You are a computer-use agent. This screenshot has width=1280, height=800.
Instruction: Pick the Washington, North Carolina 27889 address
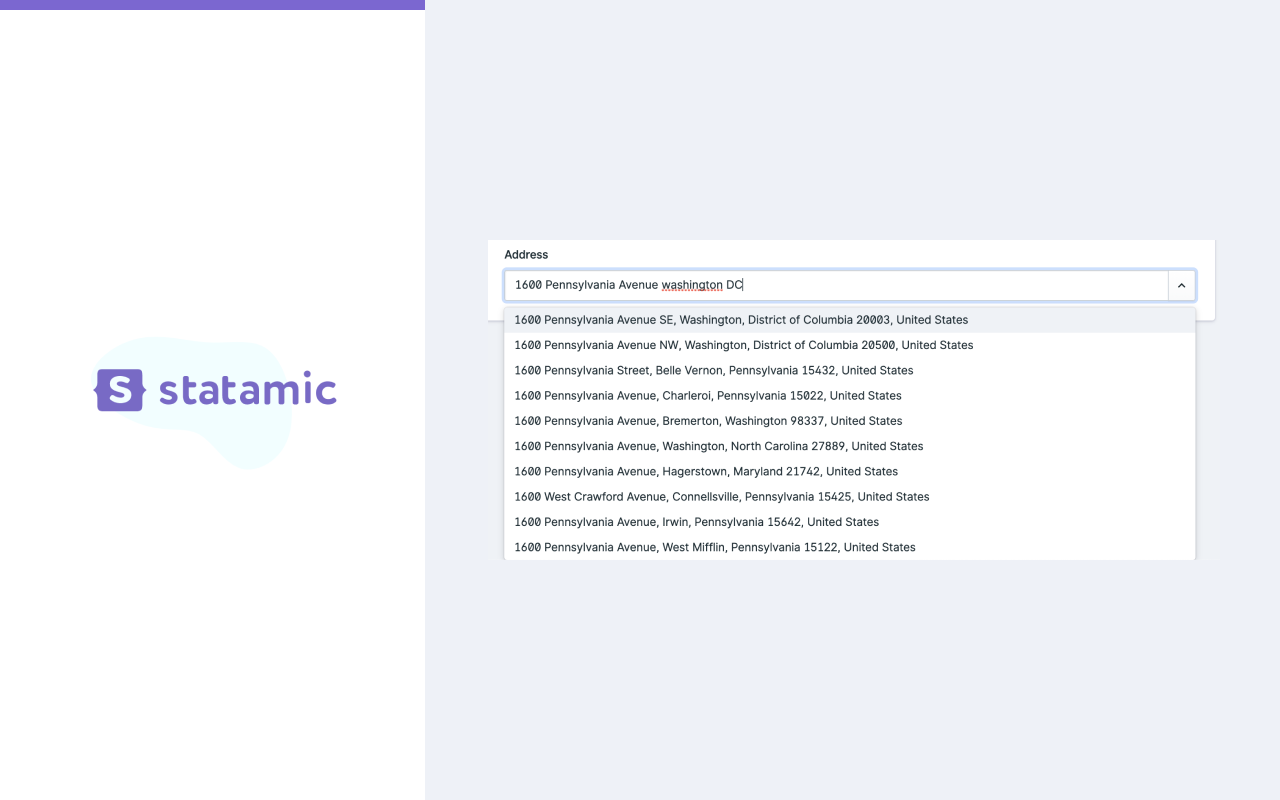(x=850, y=446)
